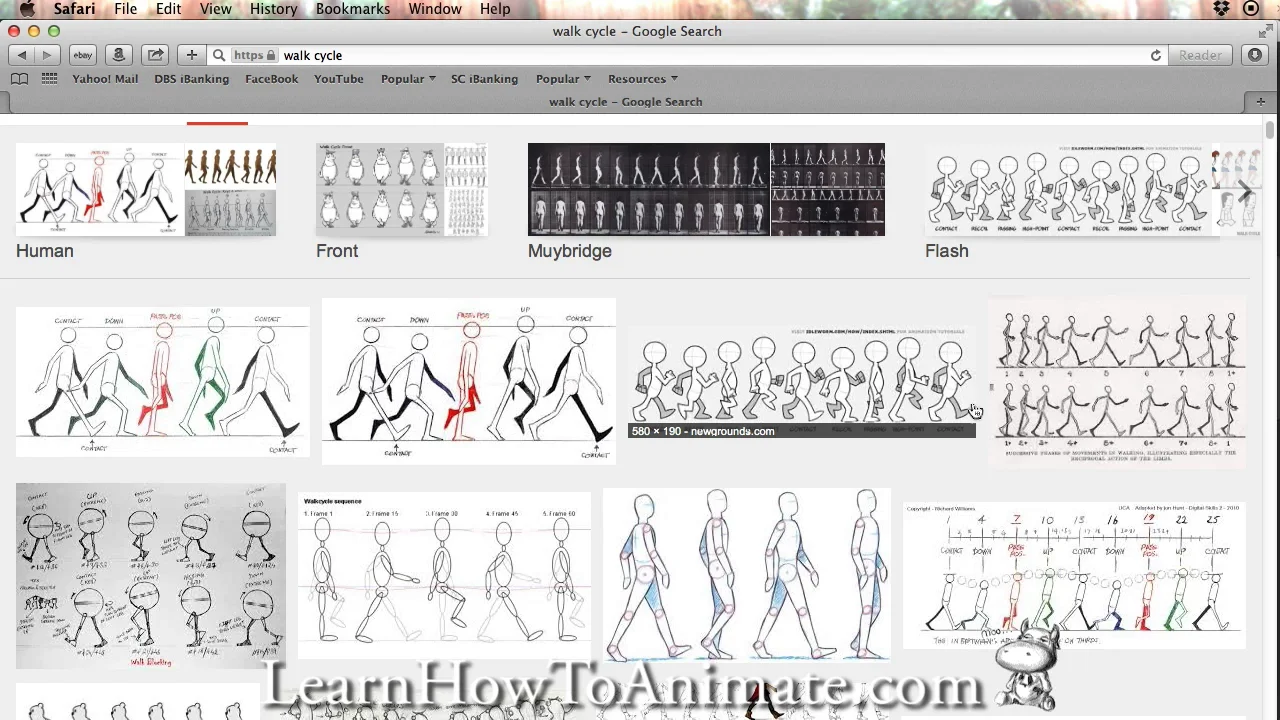Screen dimensions: 1280x720
Task: Open the Reading List book icon
Action: (19, 79)
